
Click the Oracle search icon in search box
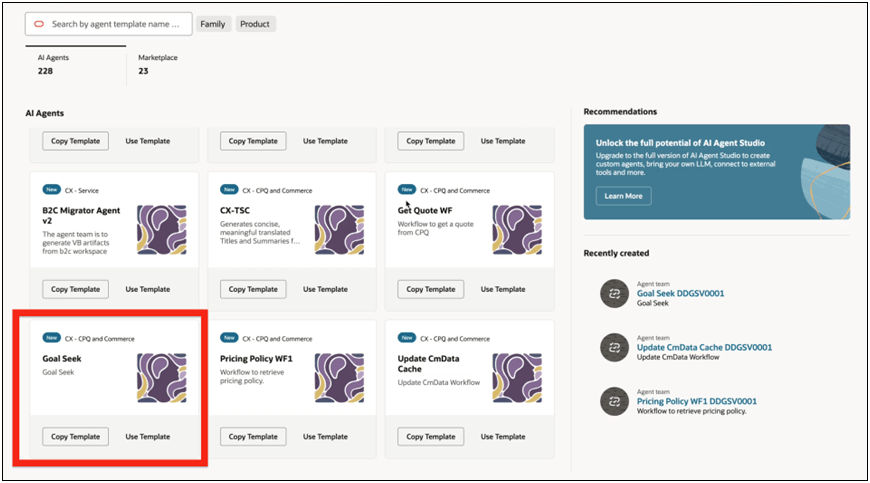click(x=39, y=24)
